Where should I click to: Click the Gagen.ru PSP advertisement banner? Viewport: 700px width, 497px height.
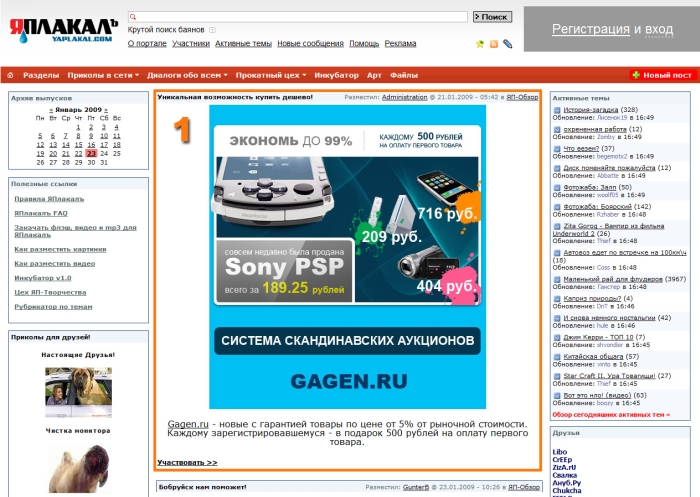tap(347, 256)
